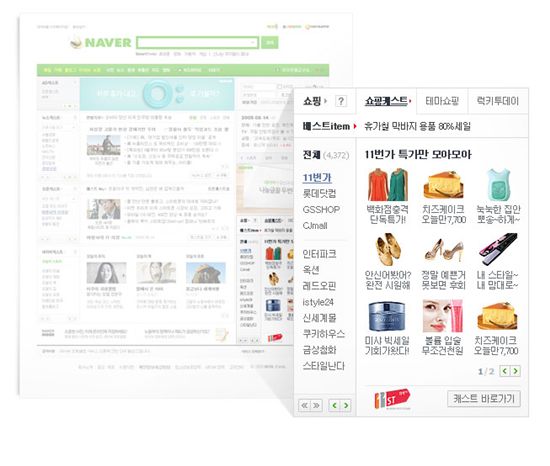The width and height of the screenshot is (550, 466).
Task: Open the dropdown arrow inside search box
Action: pos(253,43)
